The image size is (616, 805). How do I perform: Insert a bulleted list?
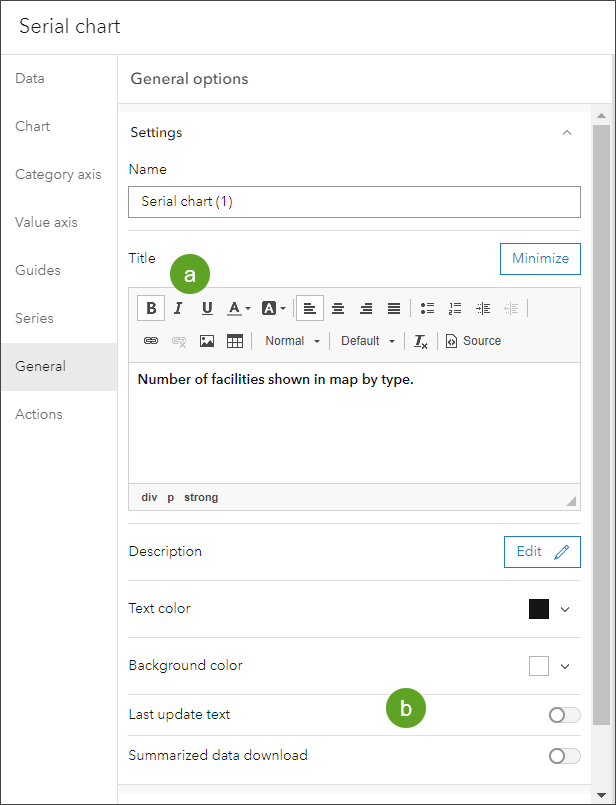427,308
